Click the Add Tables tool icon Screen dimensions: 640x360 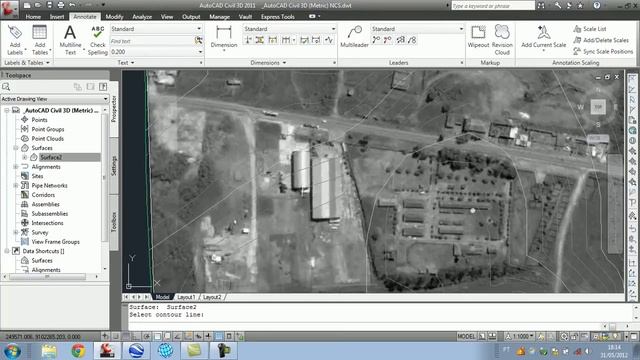(40, 40)
